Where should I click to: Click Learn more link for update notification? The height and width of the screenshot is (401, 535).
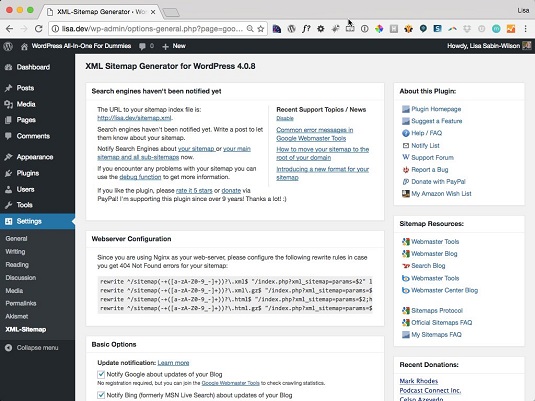[x=173, y=363]
